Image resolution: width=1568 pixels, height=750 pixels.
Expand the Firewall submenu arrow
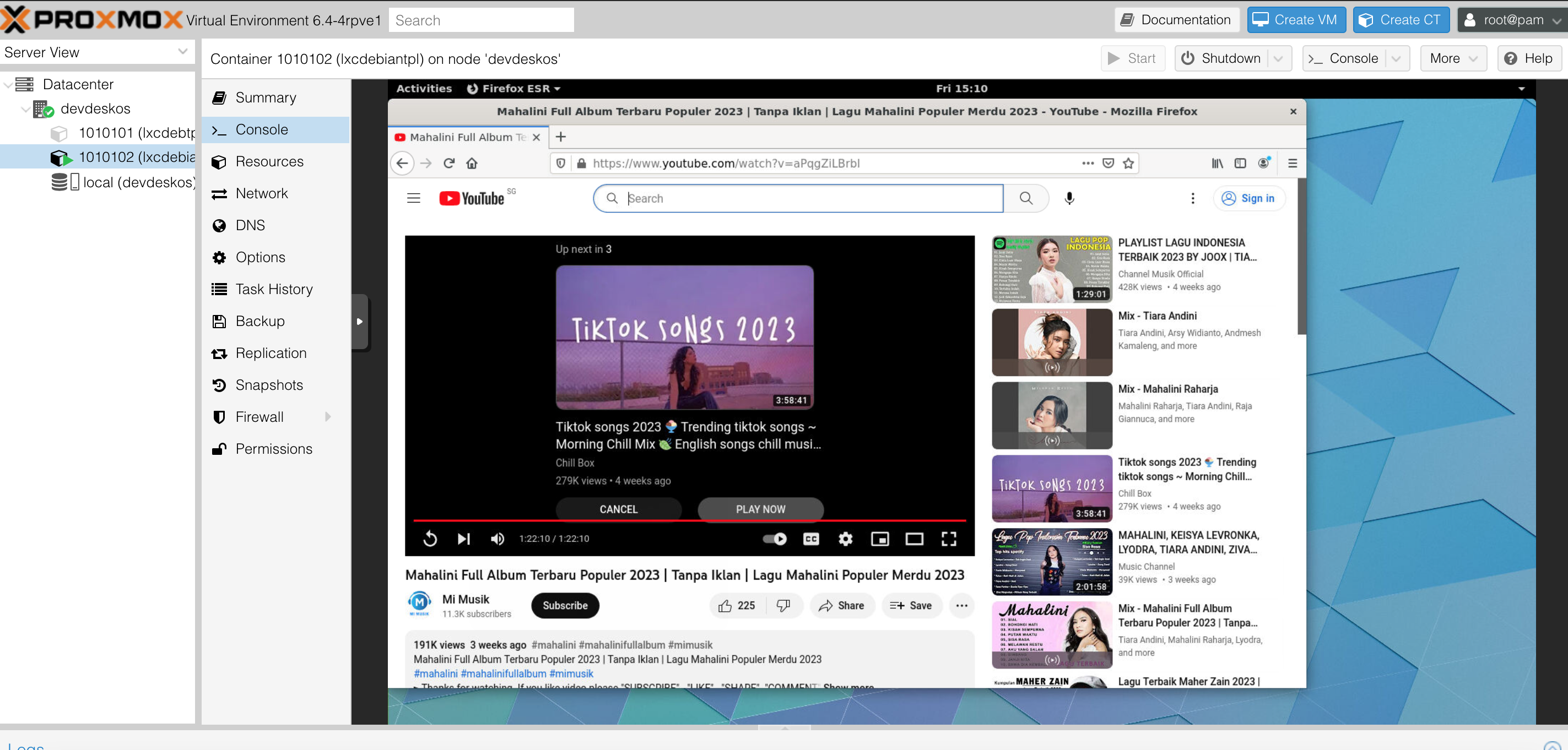tap(328, 417)
